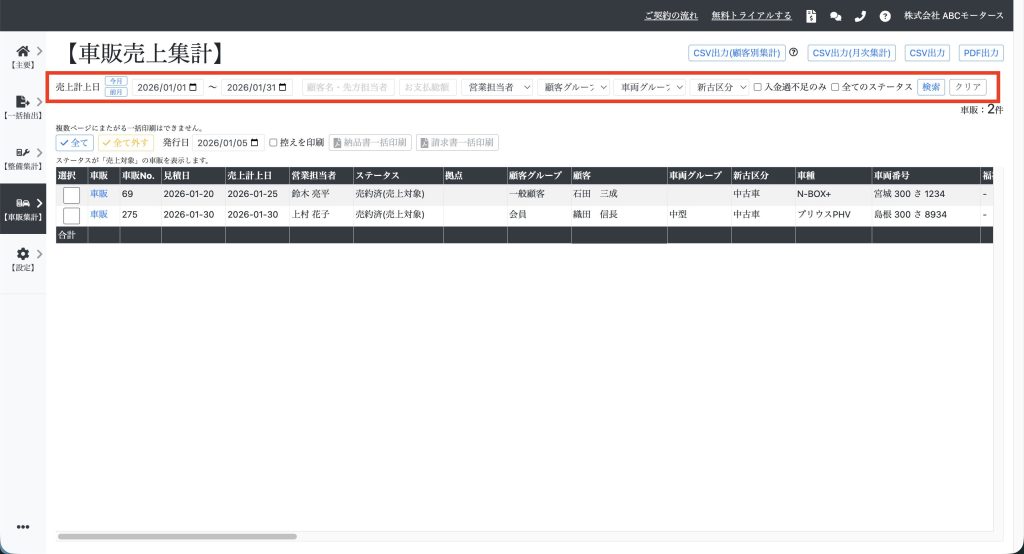Click the chat bubbles icon in top bar

click(836, 16)
